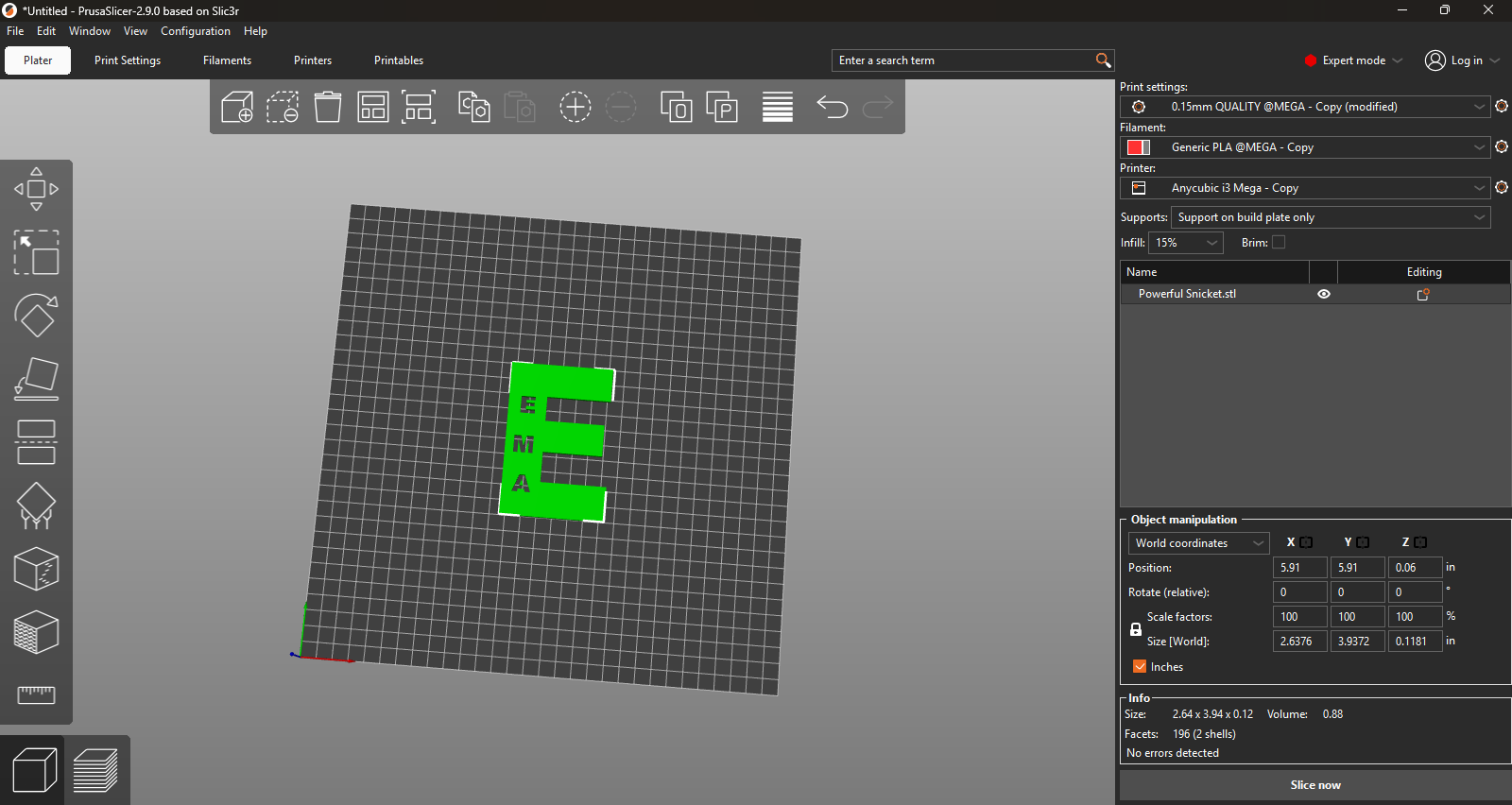Enable the Brim checkbox
The height and width of the screenshot is (805, 1512).
pos(1279,243)
